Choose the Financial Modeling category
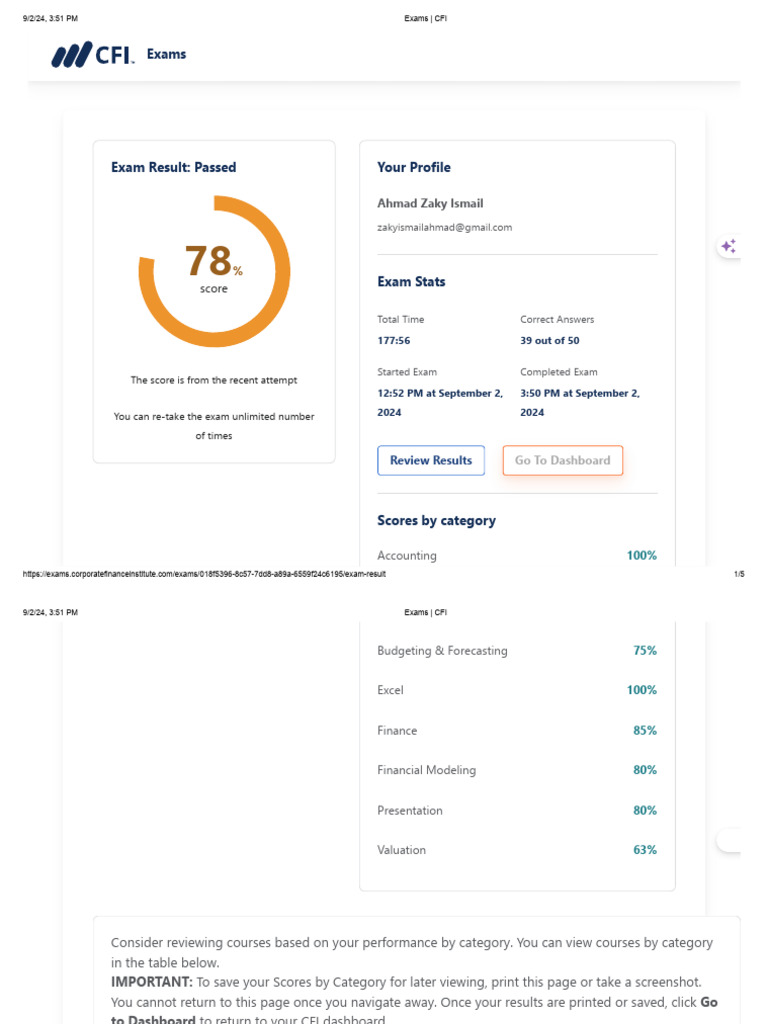 [x=426, y=770]
